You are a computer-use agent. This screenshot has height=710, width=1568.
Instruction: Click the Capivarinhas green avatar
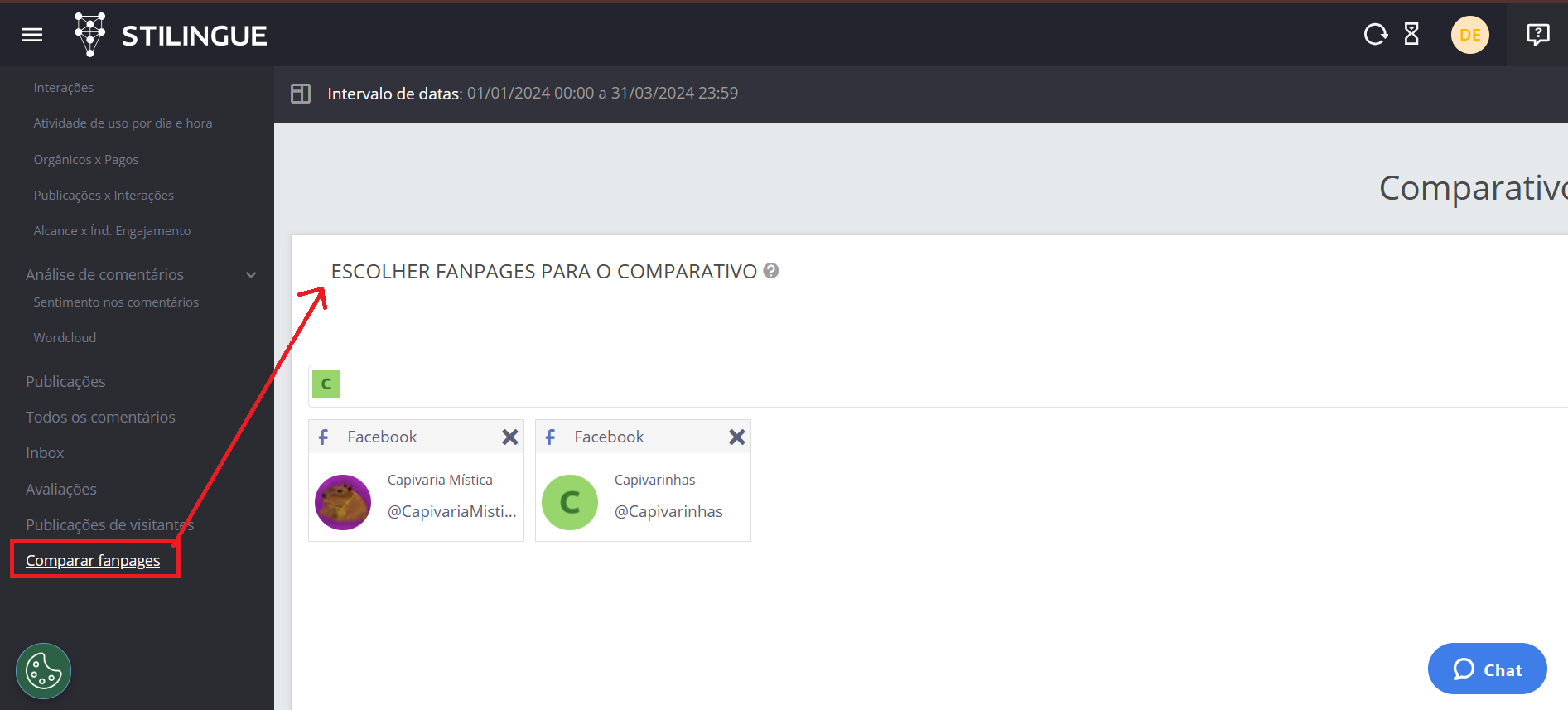pos(570,502)
